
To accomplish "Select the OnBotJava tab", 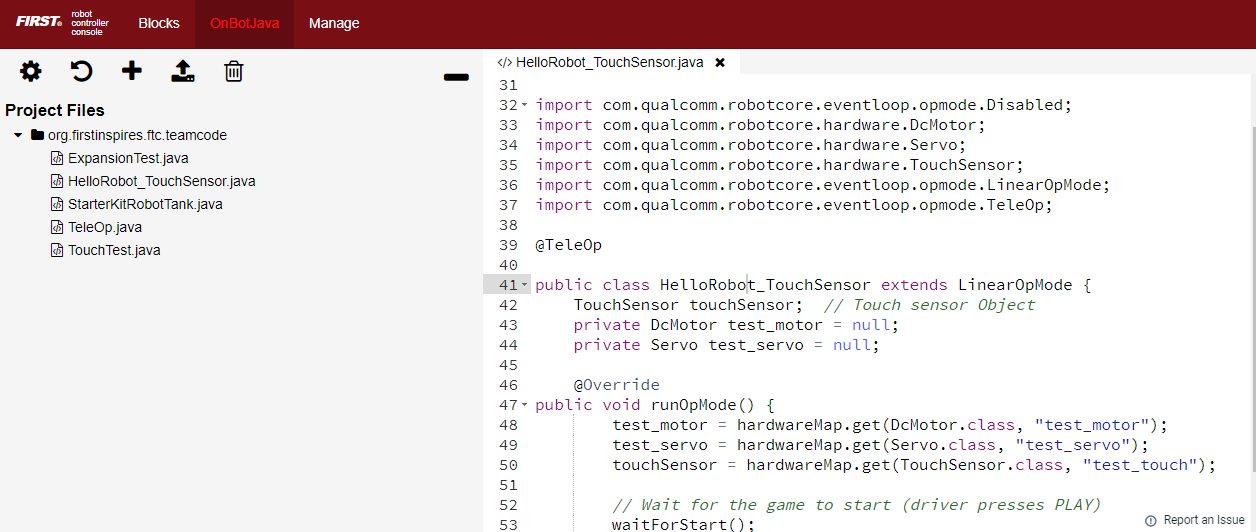I will (x=244, y=23).
